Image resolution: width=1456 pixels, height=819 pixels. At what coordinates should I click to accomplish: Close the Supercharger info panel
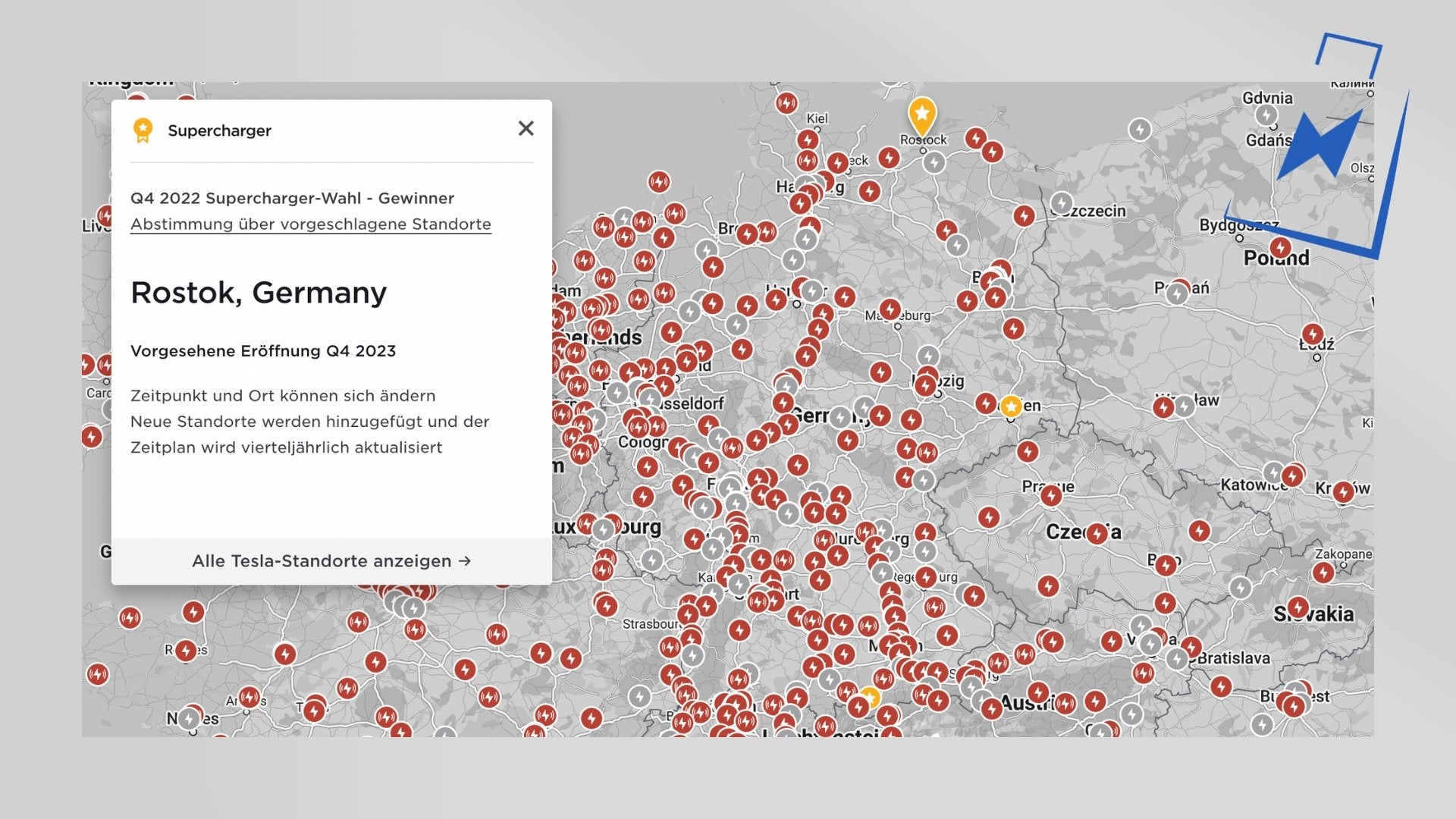[526, 129]
